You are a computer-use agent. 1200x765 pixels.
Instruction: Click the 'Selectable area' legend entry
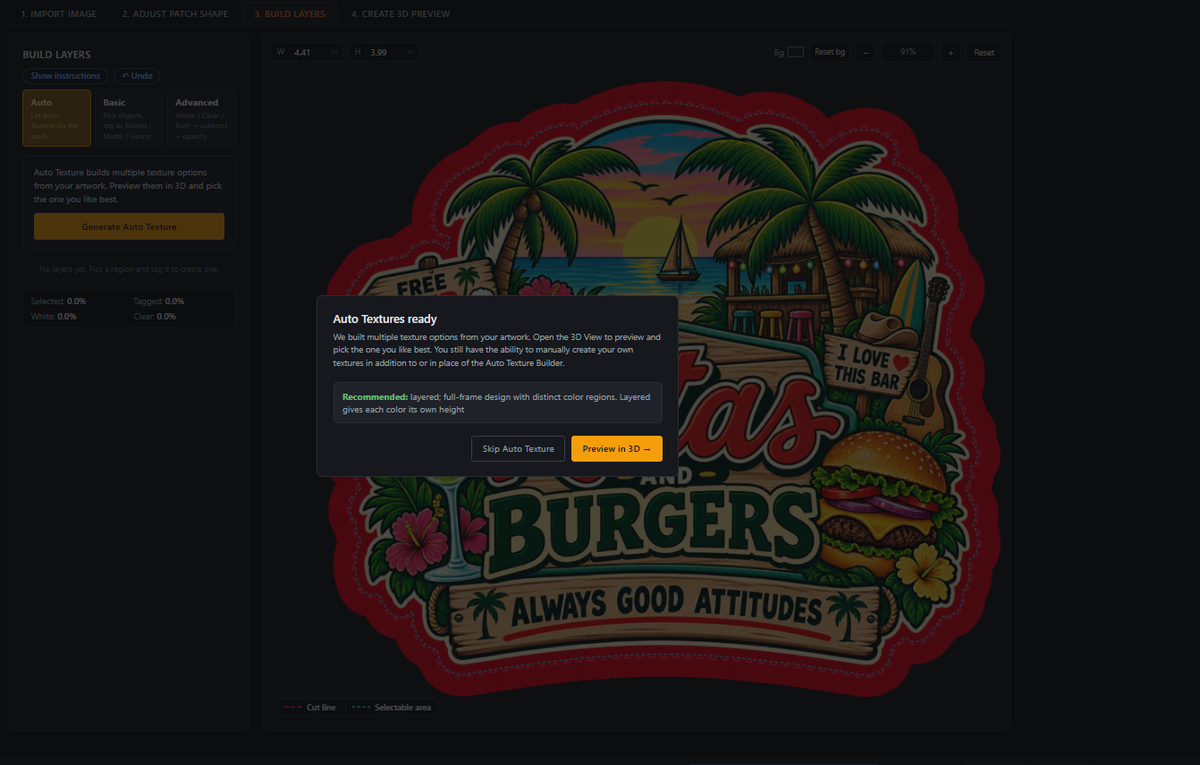(x=392, y=707)
